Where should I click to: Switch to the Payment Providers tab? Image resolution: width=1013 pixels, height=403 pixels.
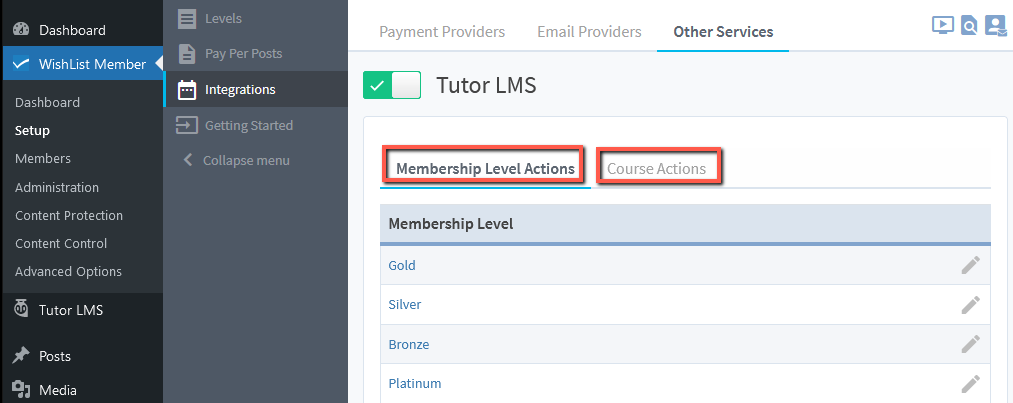pyautogui.click(x=441, y=32)
